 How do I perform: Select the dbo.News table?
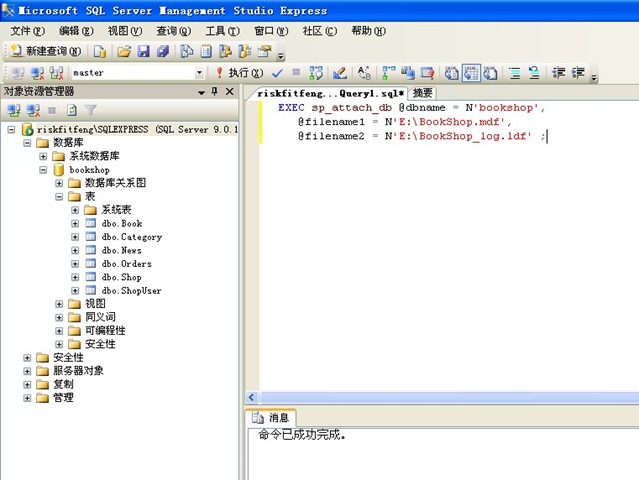121,250
